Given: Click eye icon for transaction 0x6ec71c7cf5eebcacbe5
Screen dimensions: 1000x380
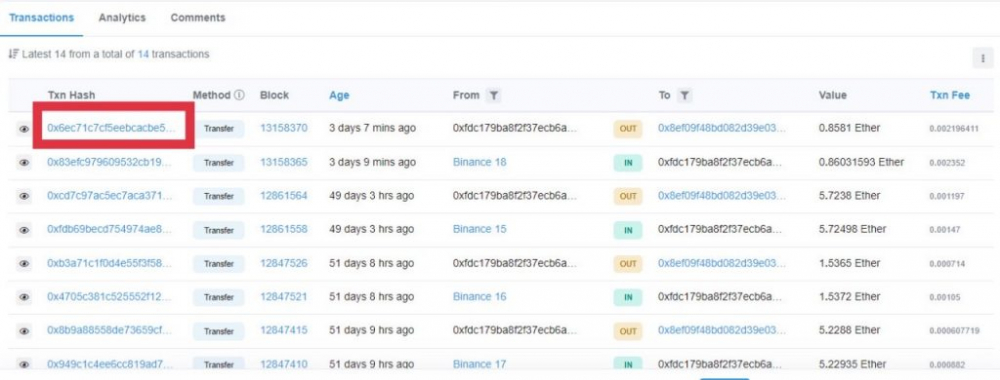Looking at the screenshot, I should point(24,129).
